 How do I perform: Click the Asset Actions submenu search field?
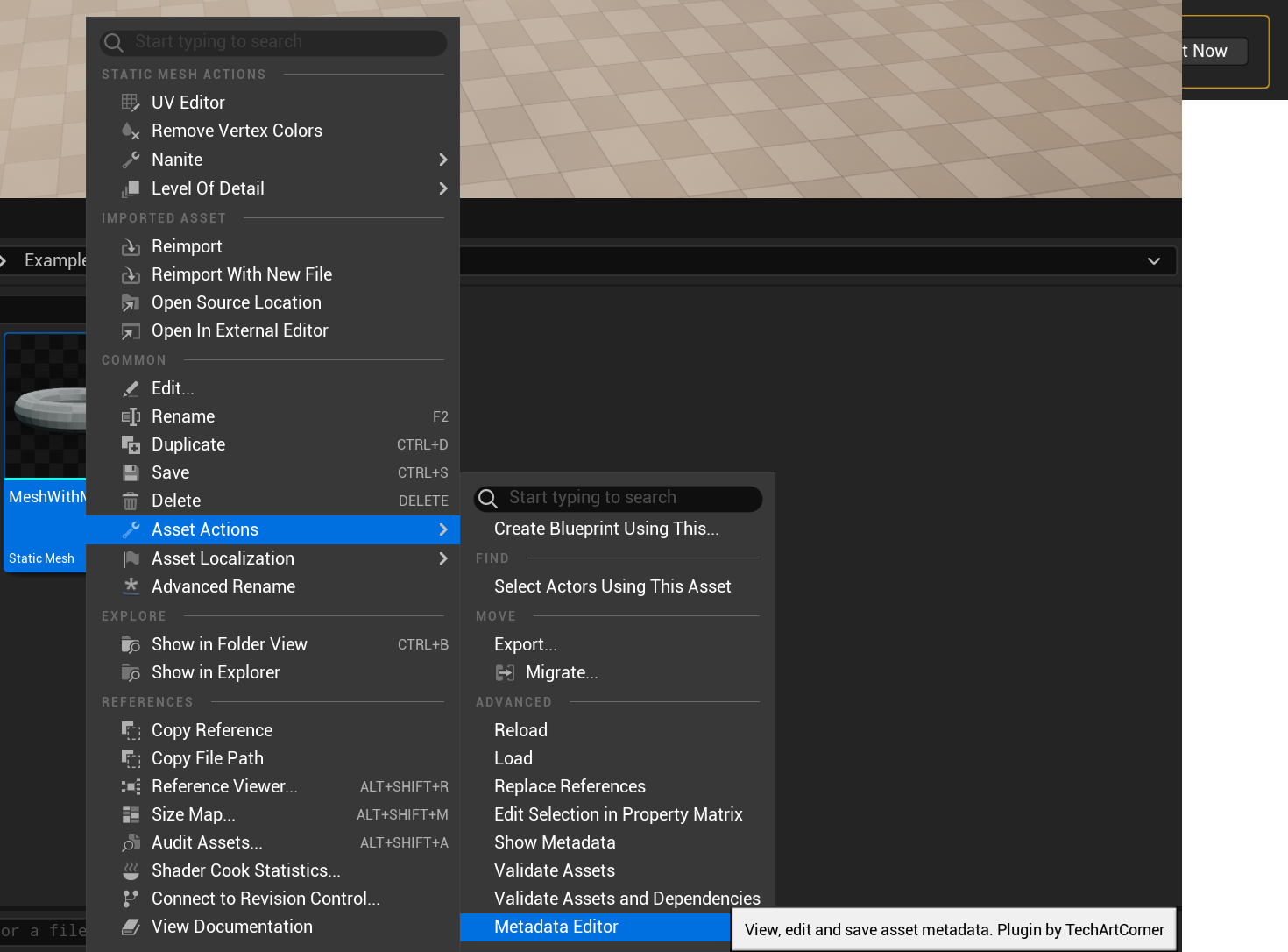click(618, 498)
